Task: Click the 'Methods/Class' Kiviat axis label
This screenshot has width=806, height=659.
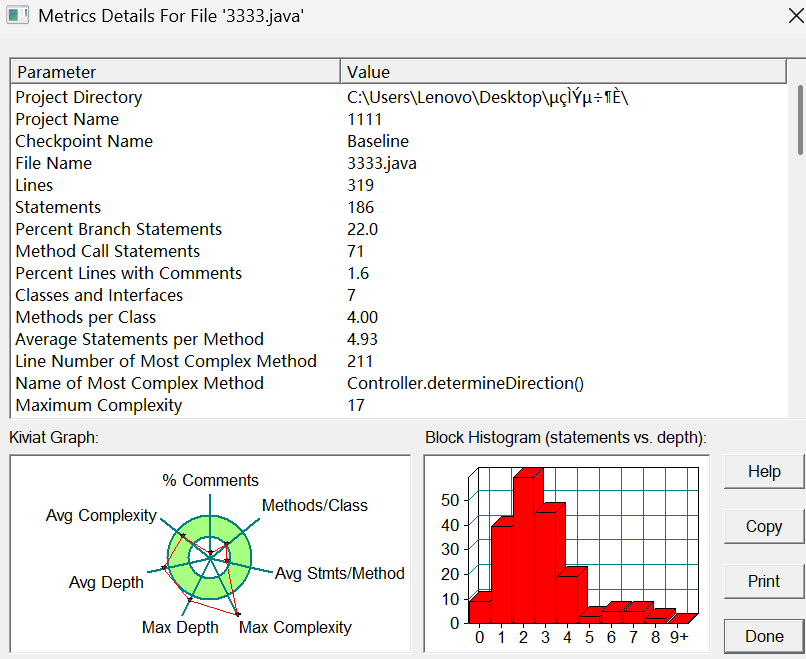Action: coord(315,505)
